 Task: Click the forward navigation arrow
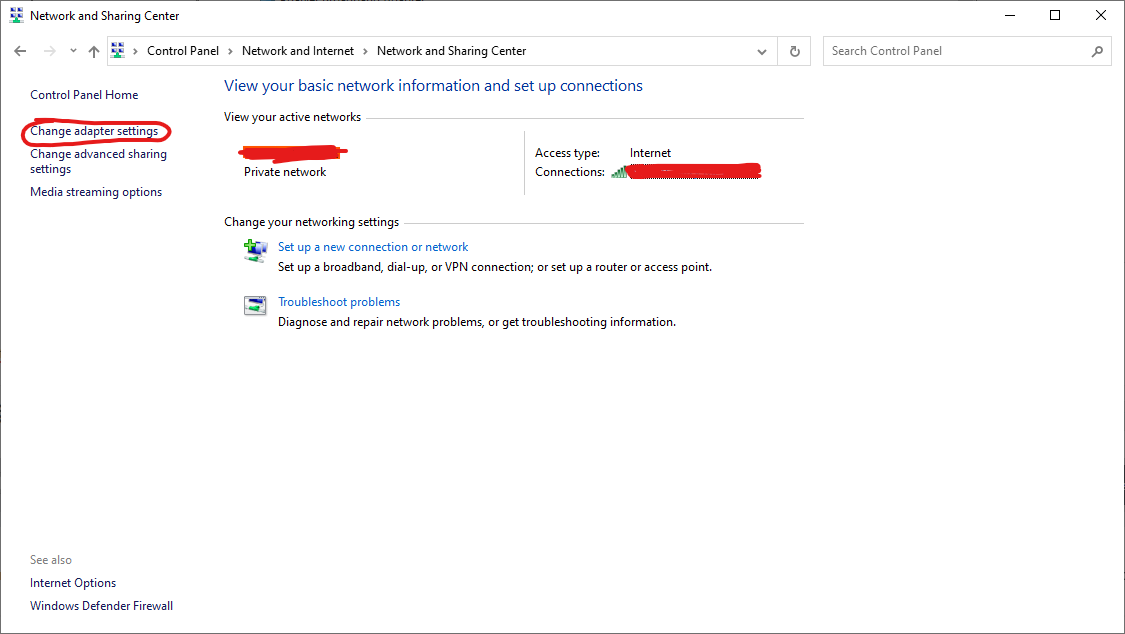50,51
